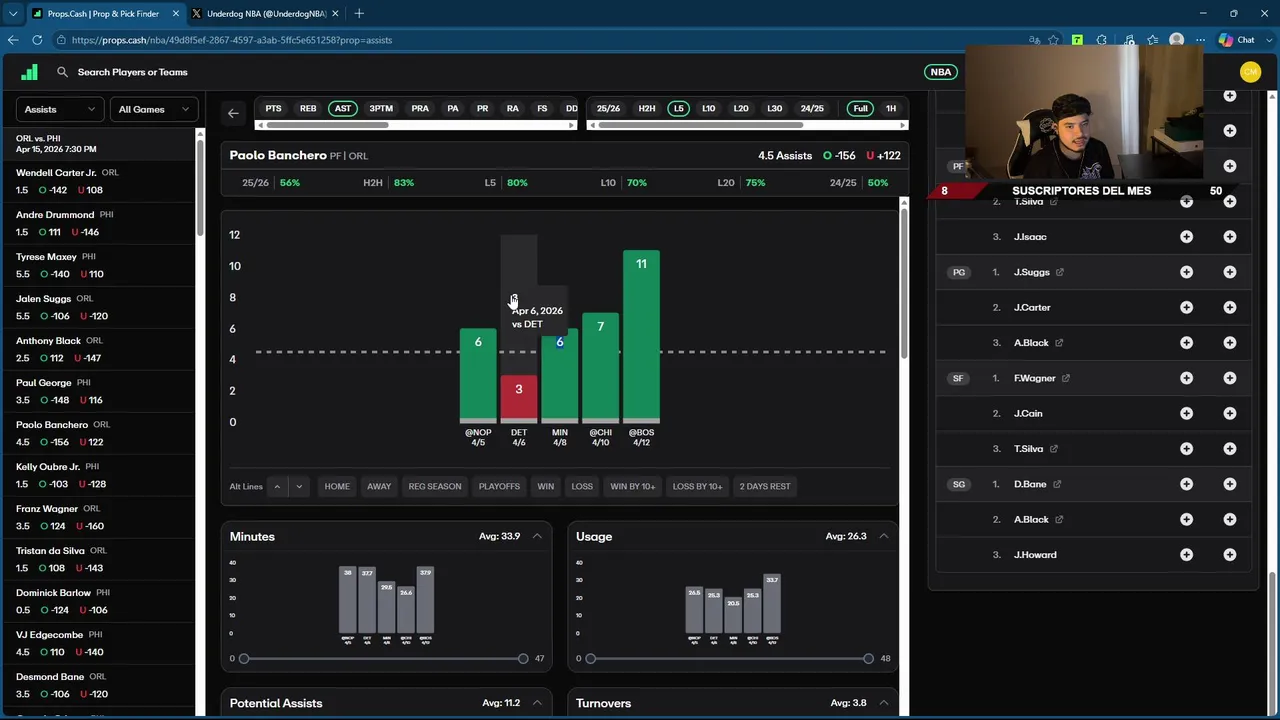1280x720 pixels.
Task: Open A.Black external link under PG
Action: pos(1058,343)
